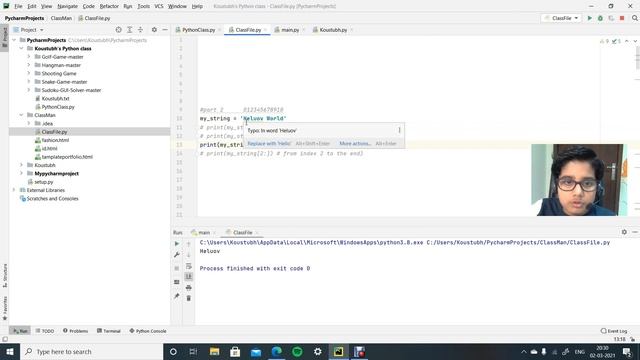640x360 pixels.
Task: Open the Problems tool window
Action: (76, 331)
